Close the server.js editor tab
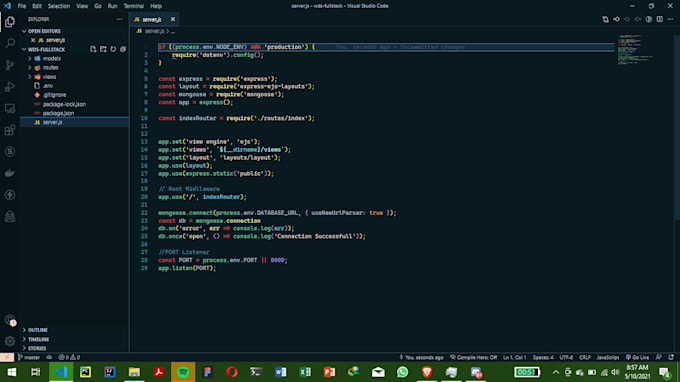Screen dimensions: 680x382 click(x=173, y=20)
